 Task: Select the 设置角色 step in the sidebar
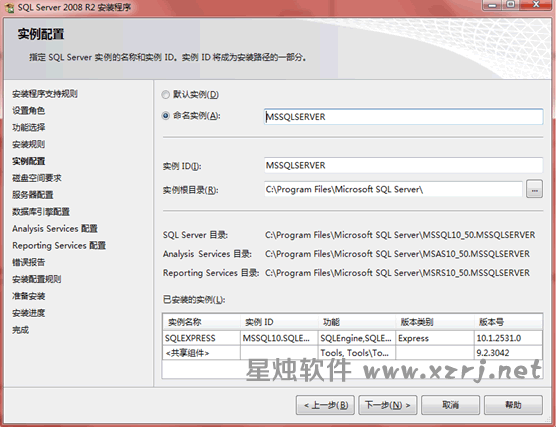[28, 111]
